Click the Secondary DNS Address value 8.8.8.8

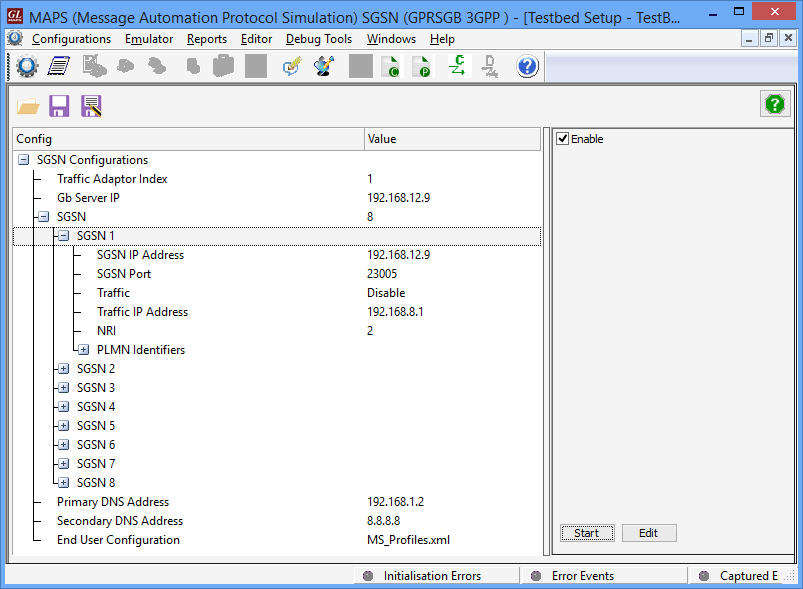[x=384, y=521]
